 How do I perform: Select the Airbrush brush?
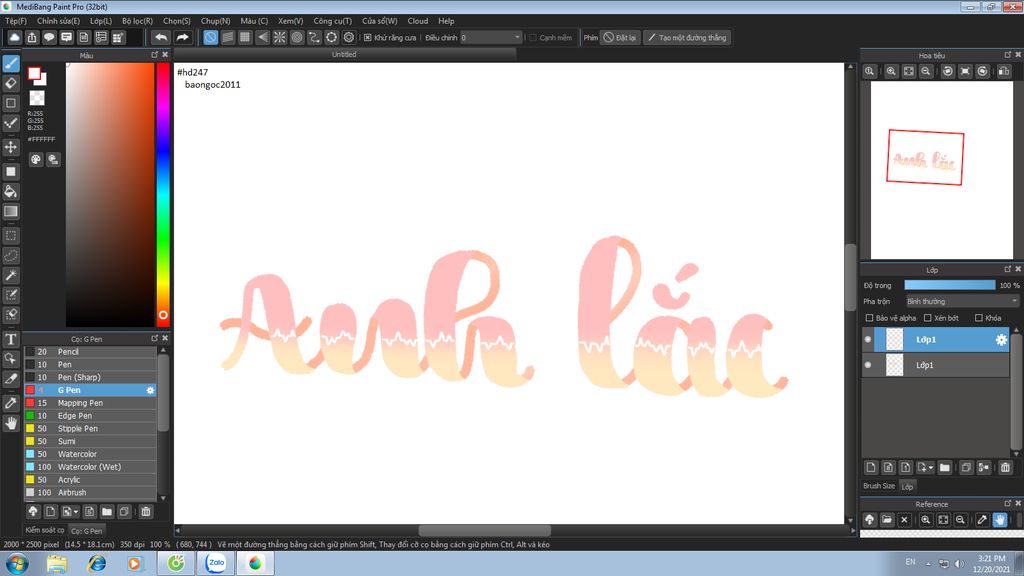pyautogui.click(x=90, y=492)
